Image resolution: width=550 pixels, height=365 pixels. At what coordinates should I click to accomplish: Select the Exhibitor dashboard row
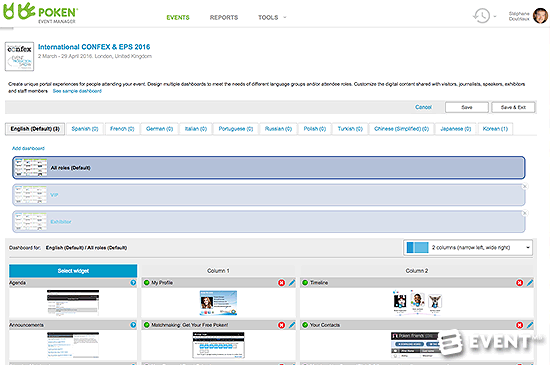[x=269, y=222]
